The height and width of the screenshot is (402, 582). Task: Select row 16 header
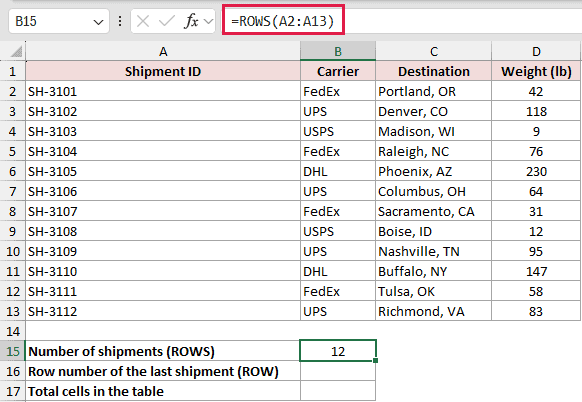(13, 371)
